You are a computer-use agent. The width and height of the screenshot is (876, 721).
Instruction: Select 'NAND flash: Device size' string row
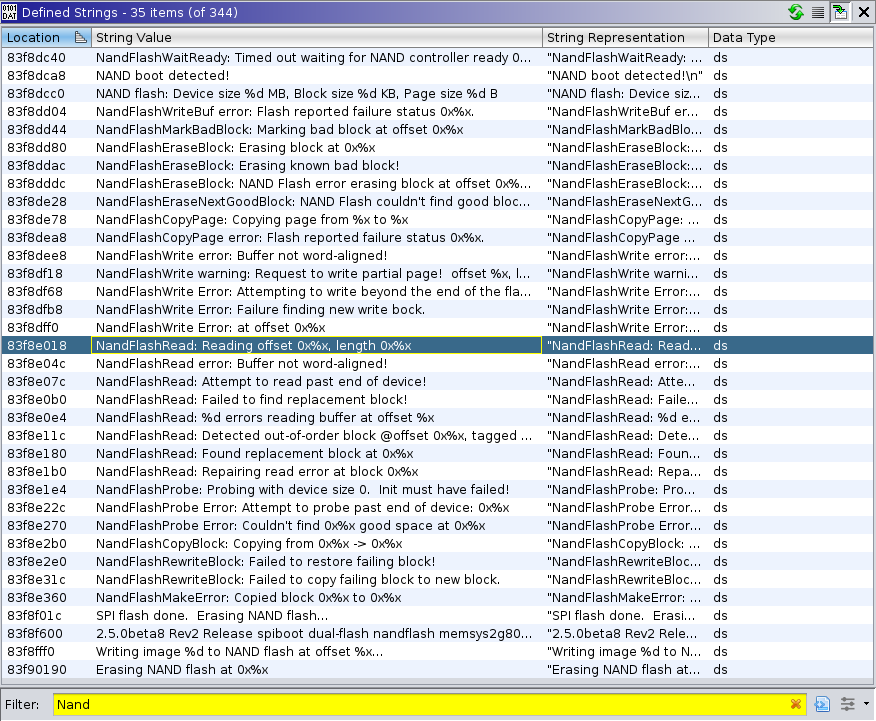click(x=437, y=93)
